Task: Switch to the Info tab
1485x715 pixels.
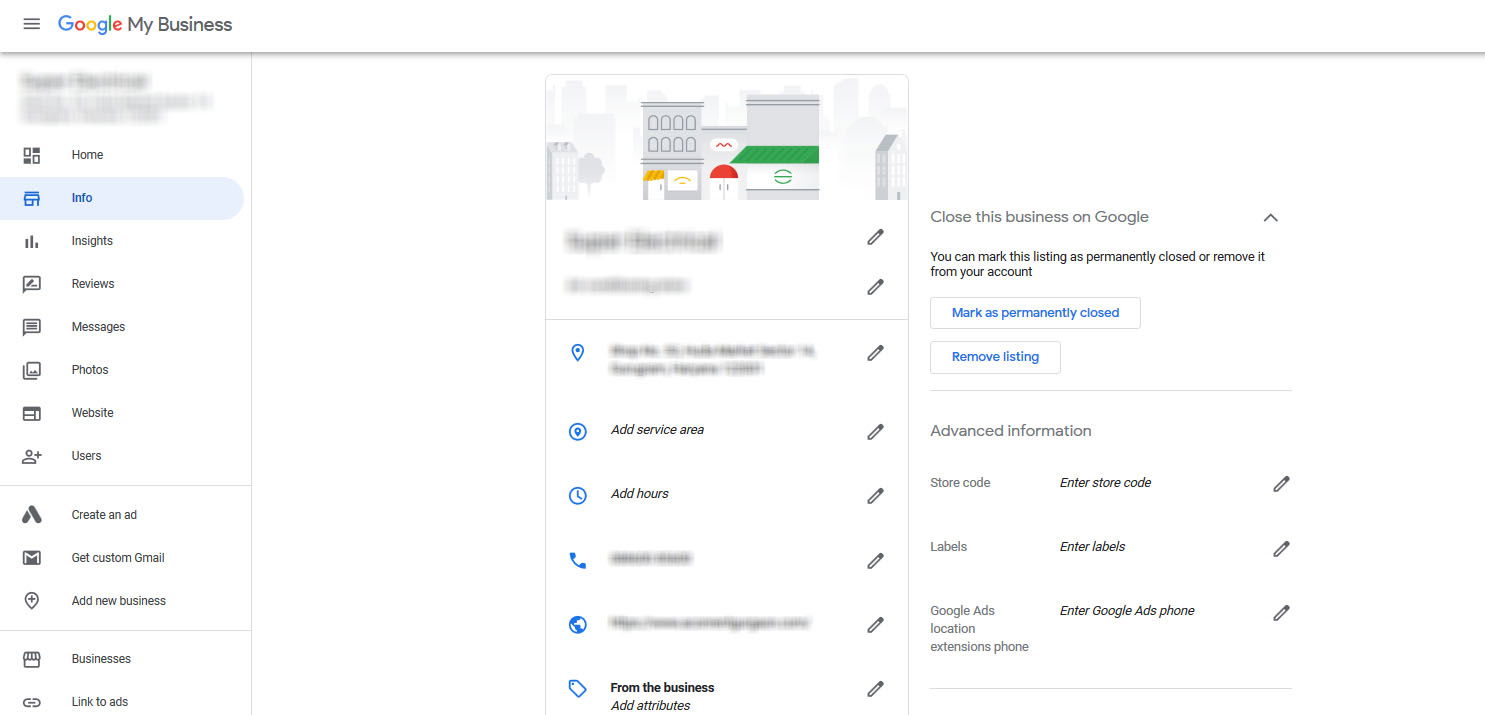Action: point(81,198)
